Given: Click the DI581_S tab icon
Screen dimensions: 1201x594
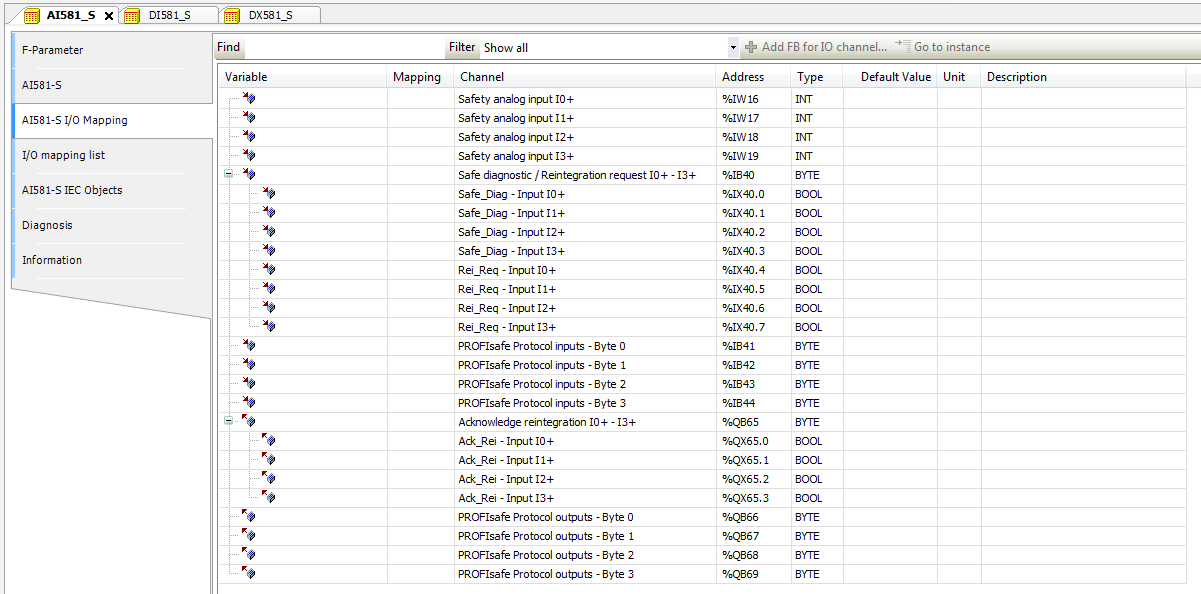Looking at the screenshot, I should tap(131, 15).
